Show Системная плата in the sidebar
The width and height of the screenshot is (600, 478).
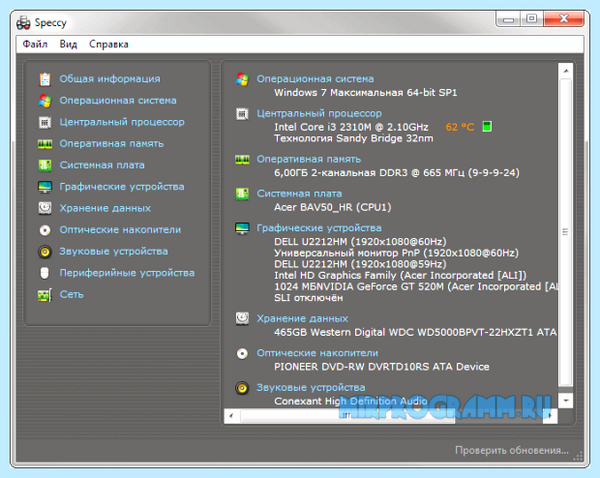tap(102, 165)
